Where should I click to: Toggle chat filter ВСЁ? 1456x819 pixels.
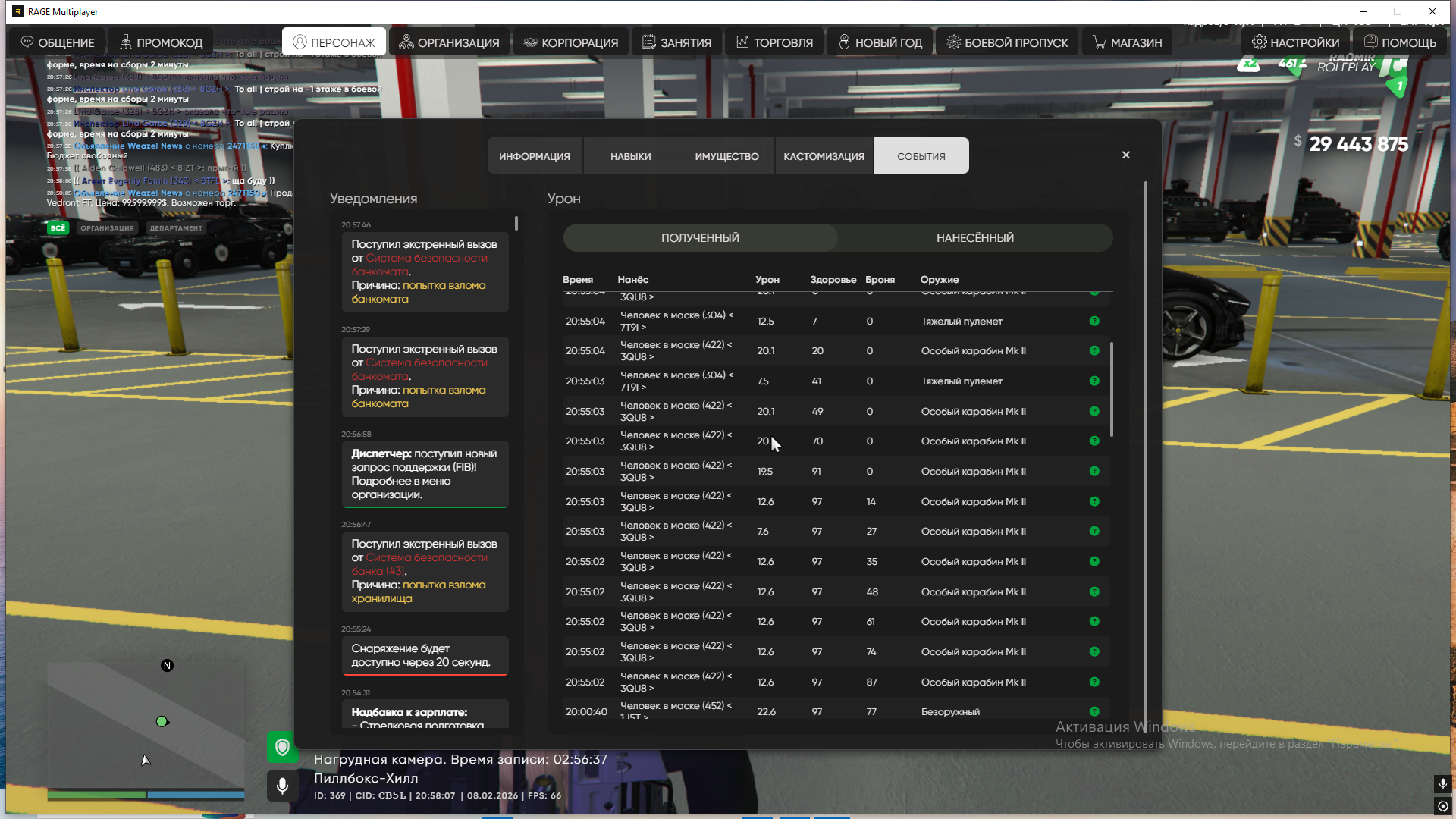58,227
